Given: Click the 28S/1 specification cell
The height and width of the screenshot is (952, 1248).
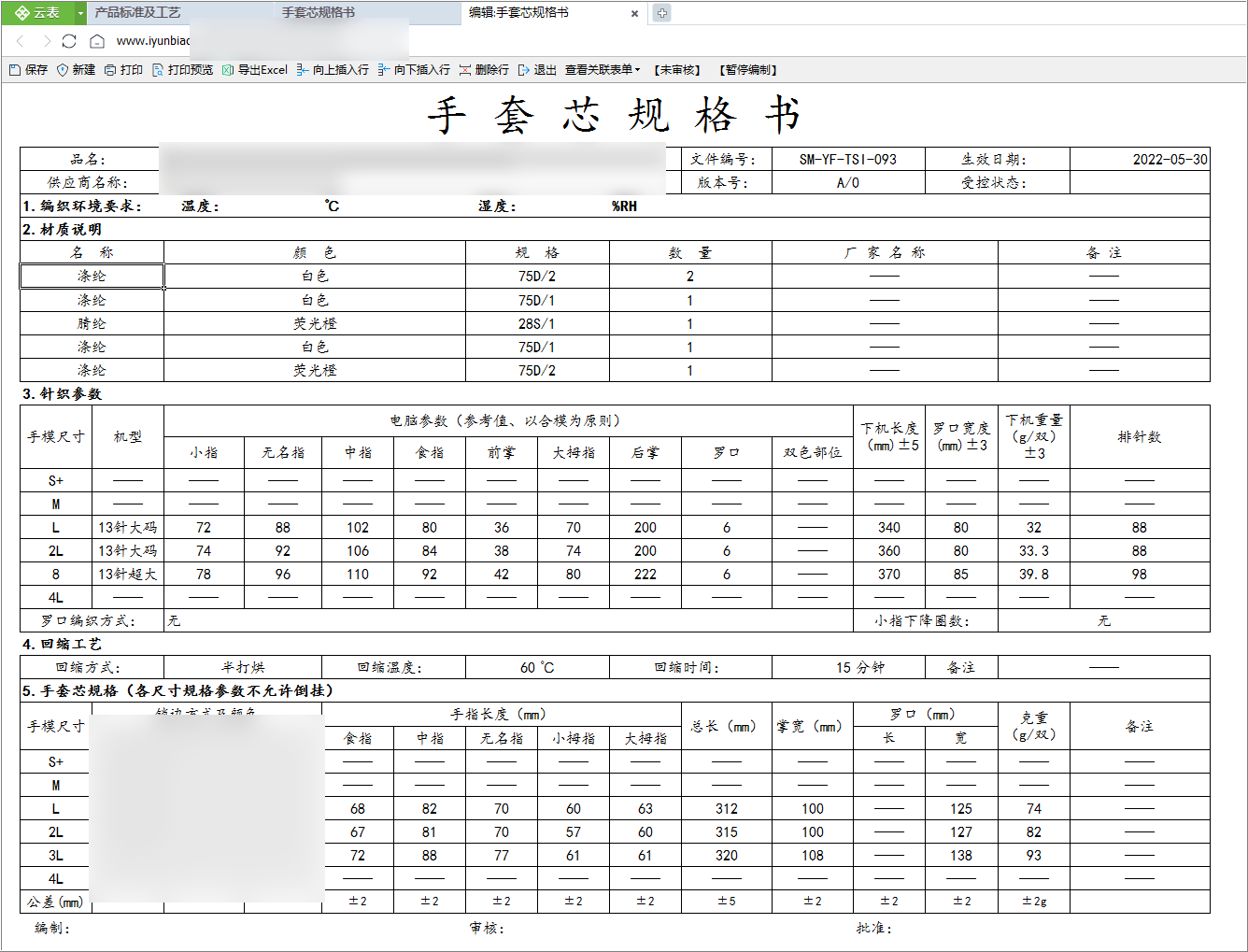Looking at the screenshot, I should pos(537,323).
